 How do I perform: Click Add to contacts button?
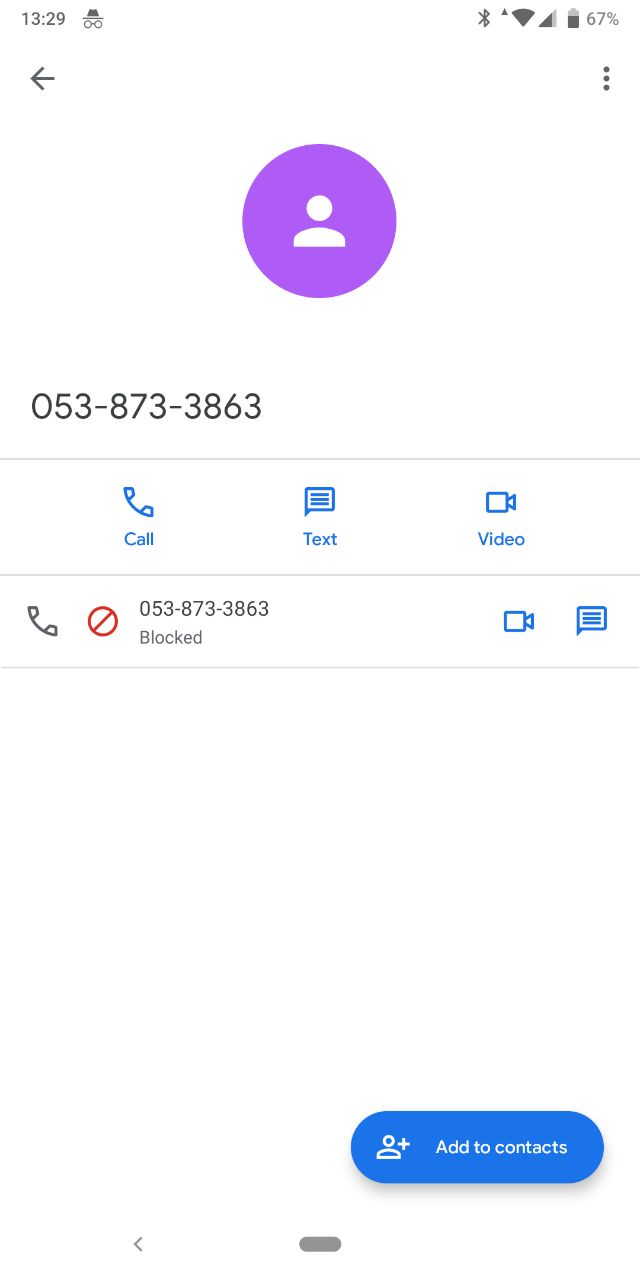click(x=477, y=1147)
